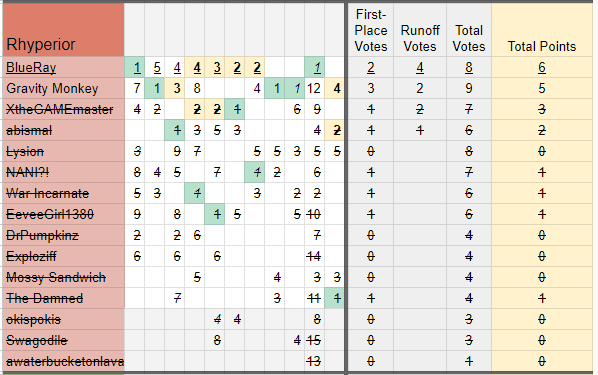The image size is (598, 375).
Task: Click the Total Votes column header
Action: click(469, 30)
